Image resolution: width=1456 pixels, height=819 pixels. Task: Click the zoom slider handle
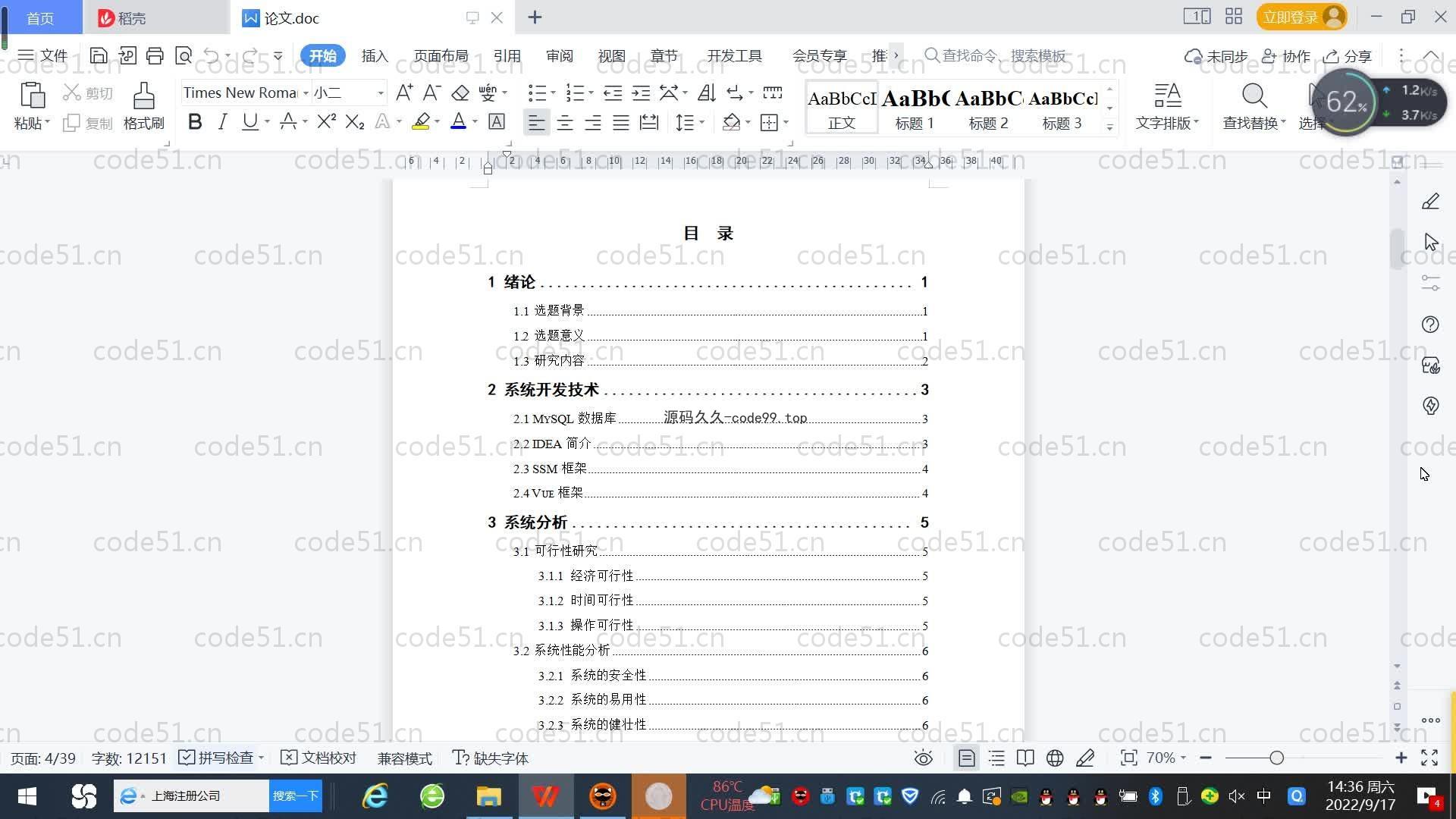pyautogui.click(x=1276, y=758)
